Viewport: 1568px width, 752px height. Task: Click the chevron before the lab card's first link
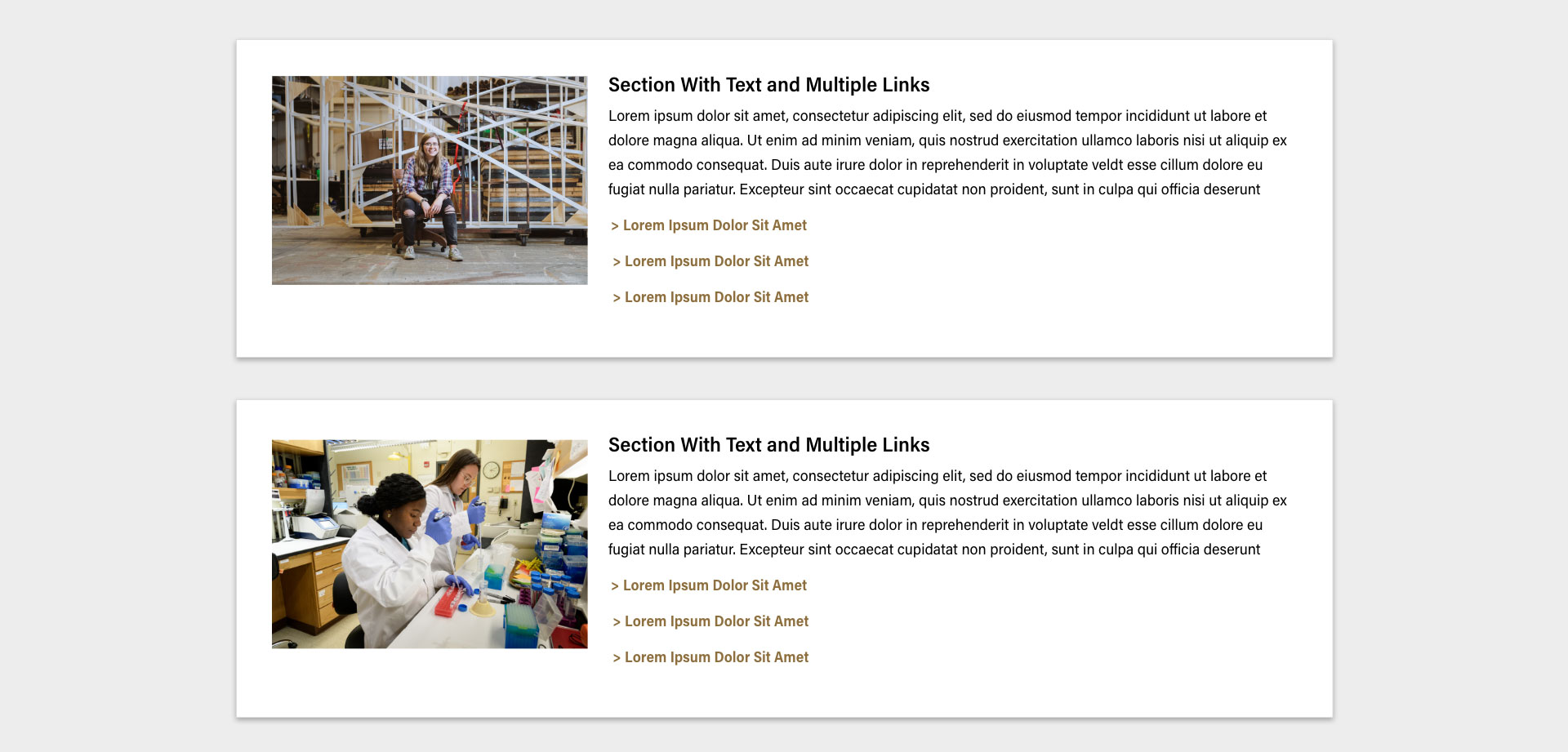[x=615, y=586]
